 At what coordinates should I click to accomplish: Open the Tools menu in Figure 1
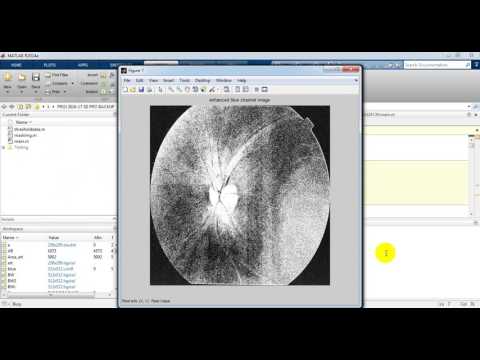[x=184, y=81]
